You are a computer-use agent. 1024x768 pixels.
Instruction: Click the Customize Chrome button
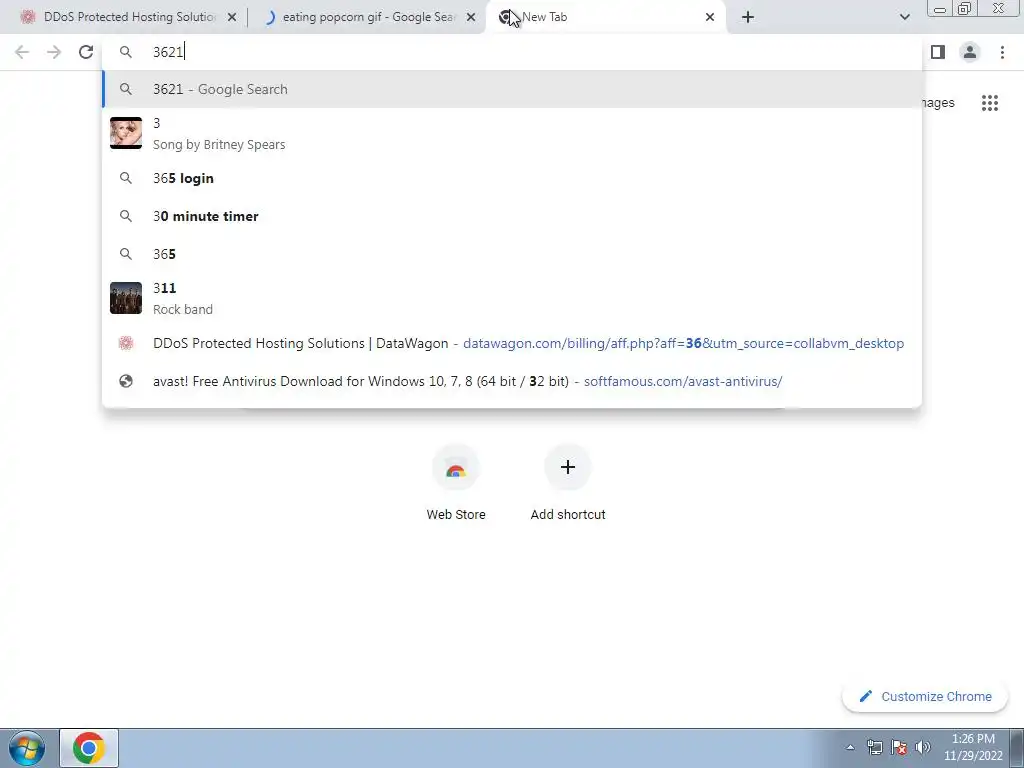click(925, 696)
